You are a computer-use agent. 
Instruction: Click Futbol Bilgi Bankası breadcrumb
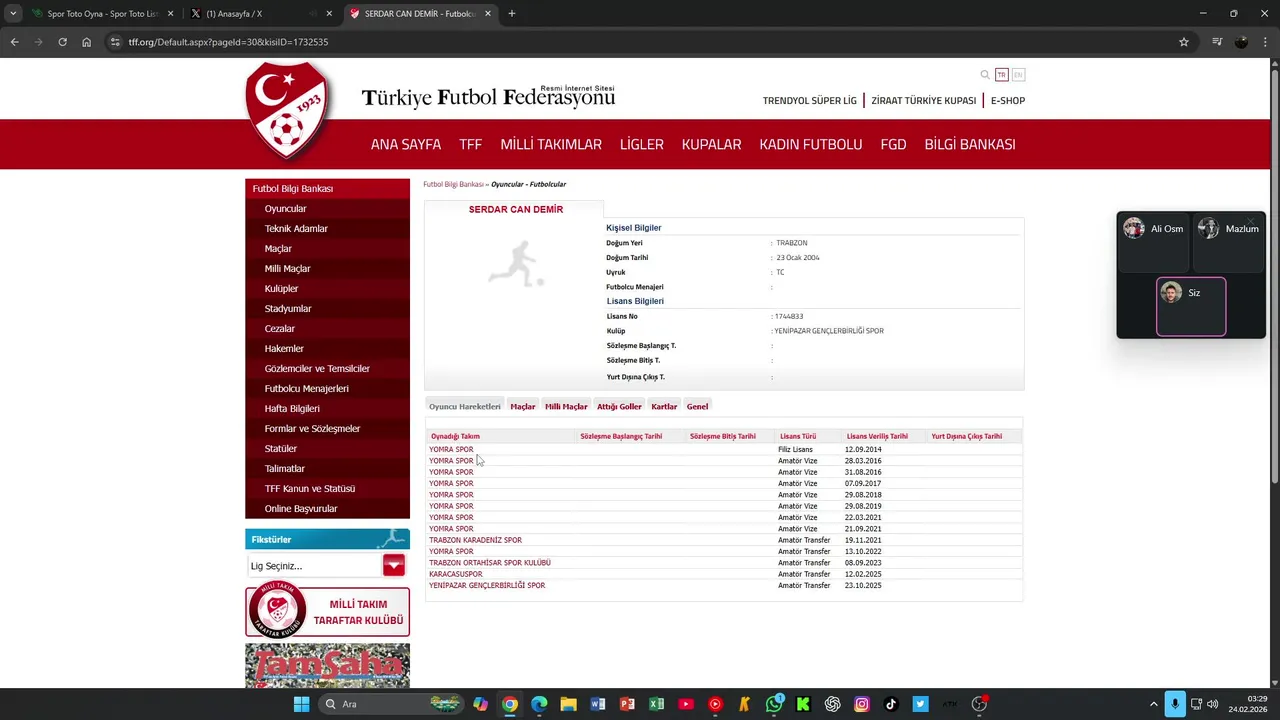tap(453, 185)
